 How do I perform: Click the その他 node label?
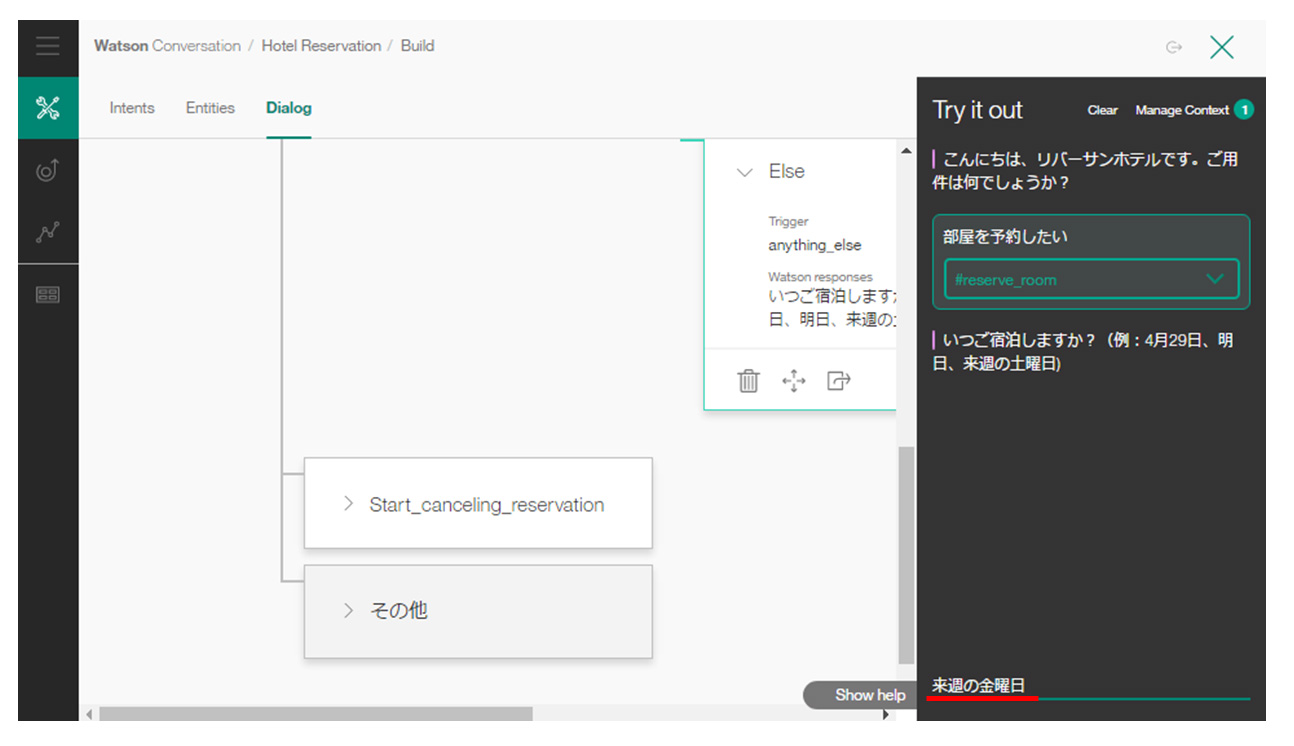click(398, 610)
